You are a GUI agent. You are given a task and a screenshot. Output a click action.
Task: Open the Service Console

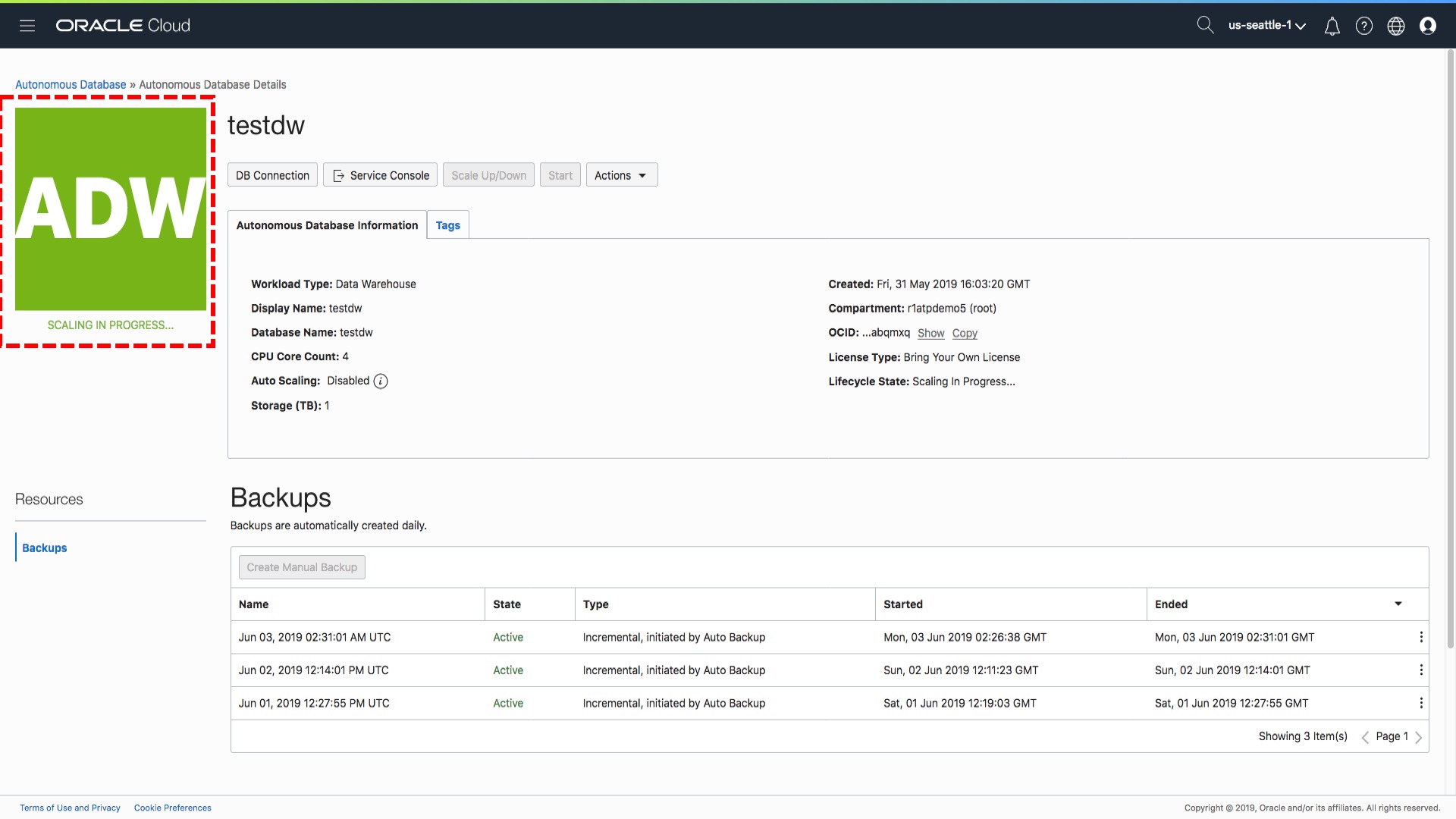coord(380,175)
